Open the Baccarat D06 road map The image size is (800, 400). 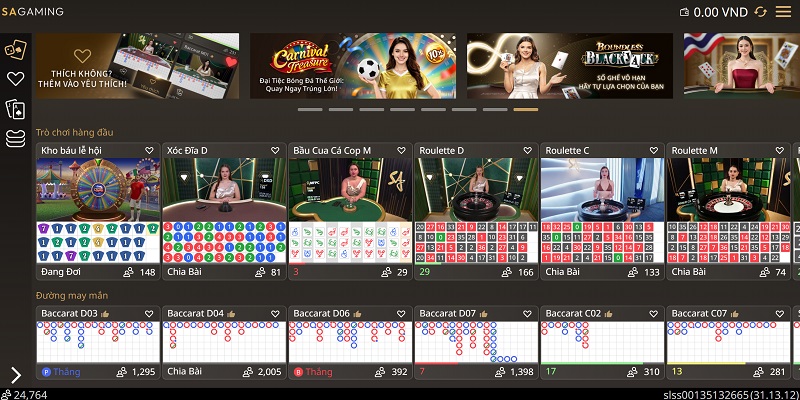click(x=350, y=342)
